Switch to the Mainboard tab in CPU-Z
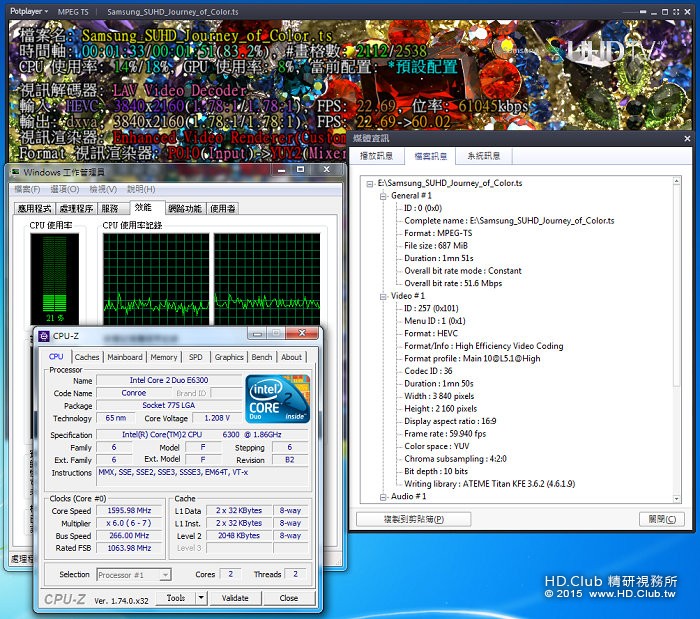The width and height of the screenshot is (700, 619). coord(125,357)
